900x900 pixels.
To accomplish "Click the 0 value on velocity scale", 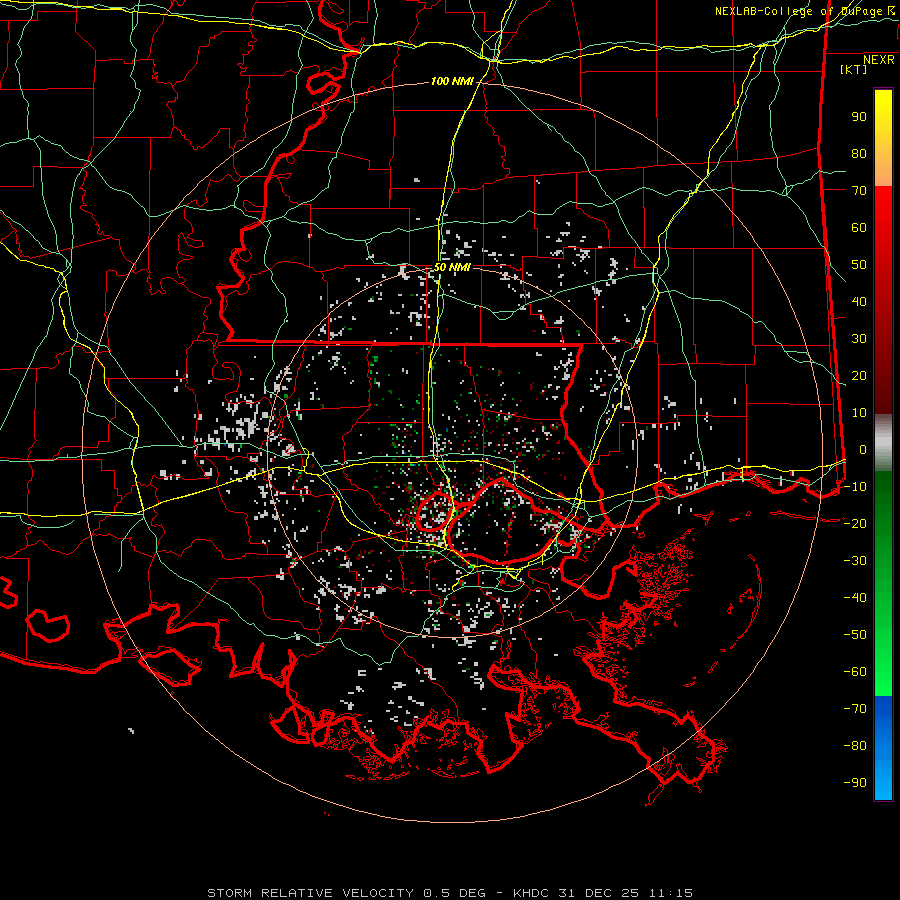I will coord(863,449).
